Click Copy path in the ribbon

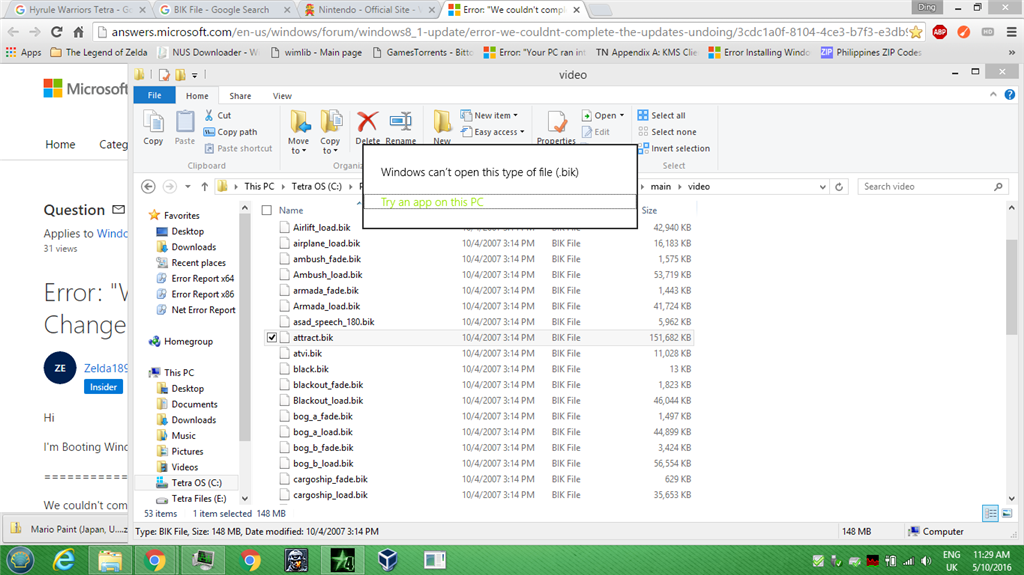point(230,132)
